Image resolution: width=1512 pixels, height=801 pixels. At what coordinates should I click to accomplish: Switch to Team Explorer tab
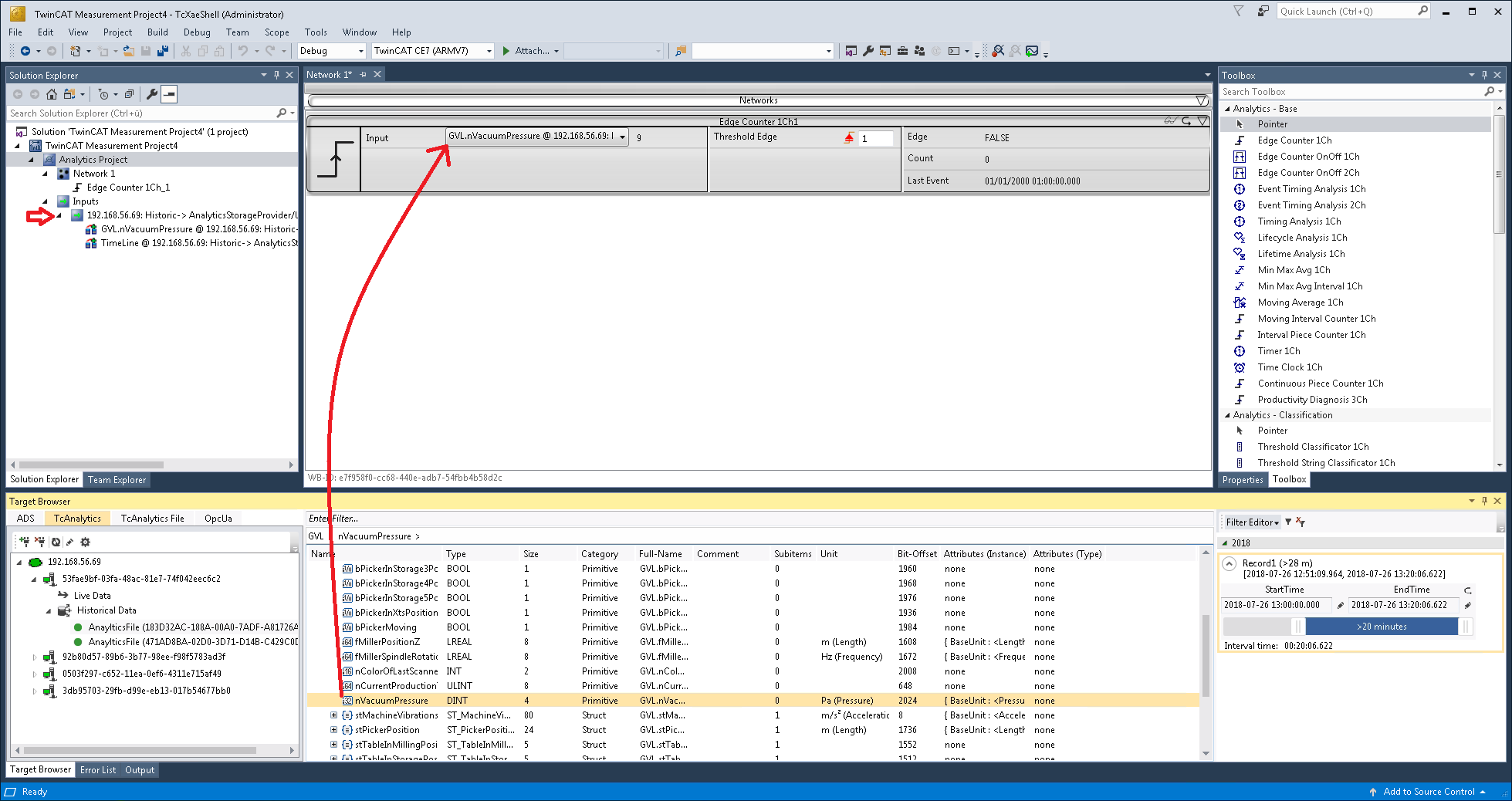pos(117,480)
